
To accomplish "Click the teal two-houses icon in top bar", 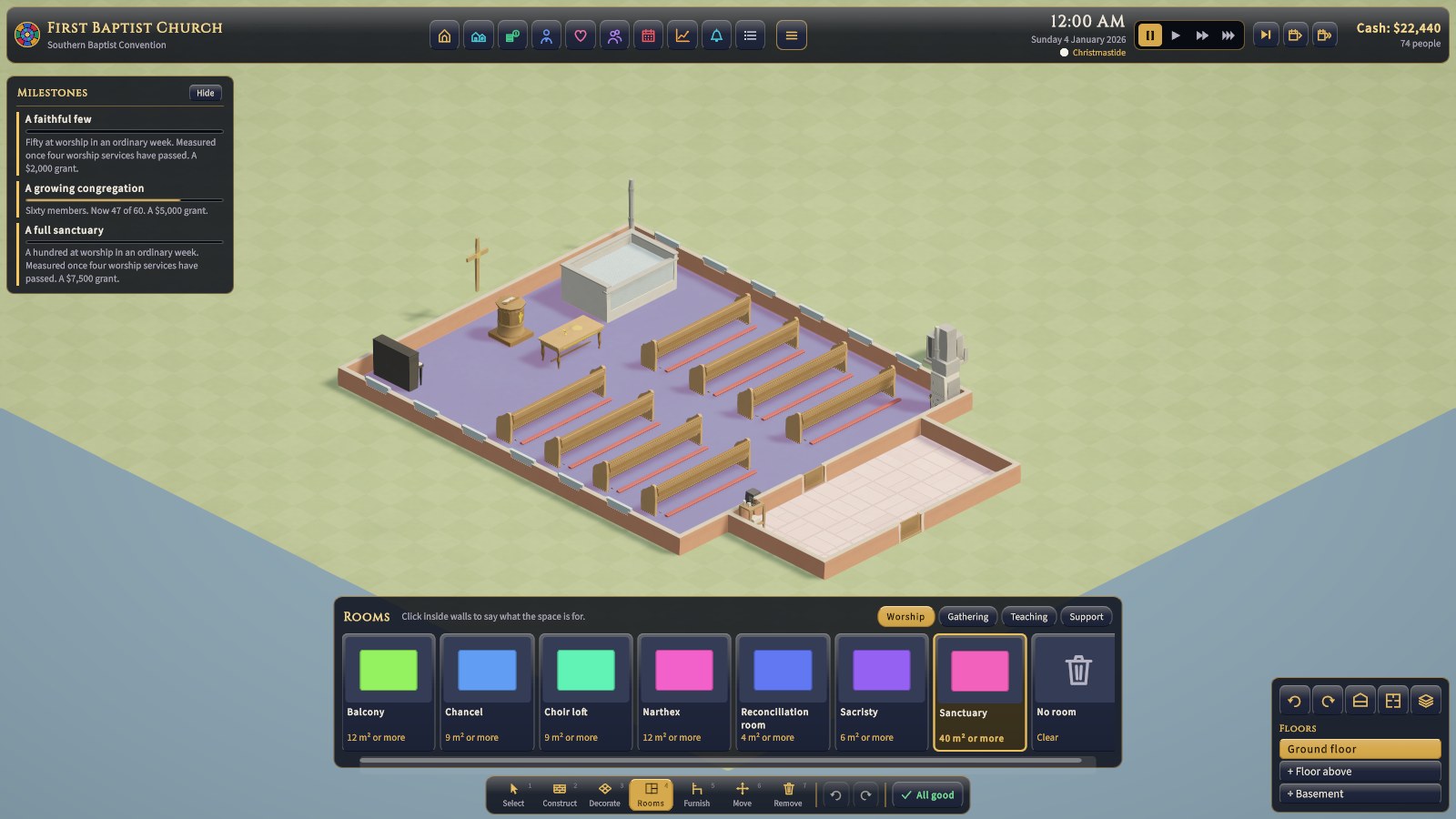I will [x=479, y=35].
